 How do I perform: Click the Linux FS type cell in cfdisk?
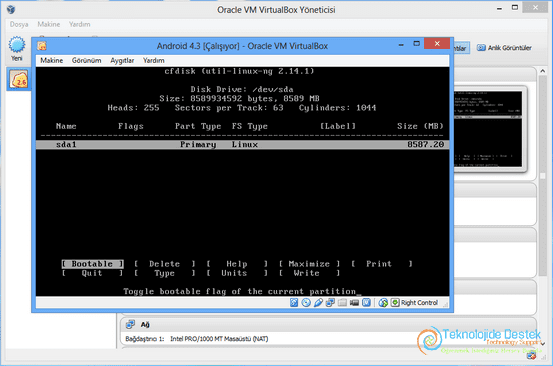(x=244, y=145)
